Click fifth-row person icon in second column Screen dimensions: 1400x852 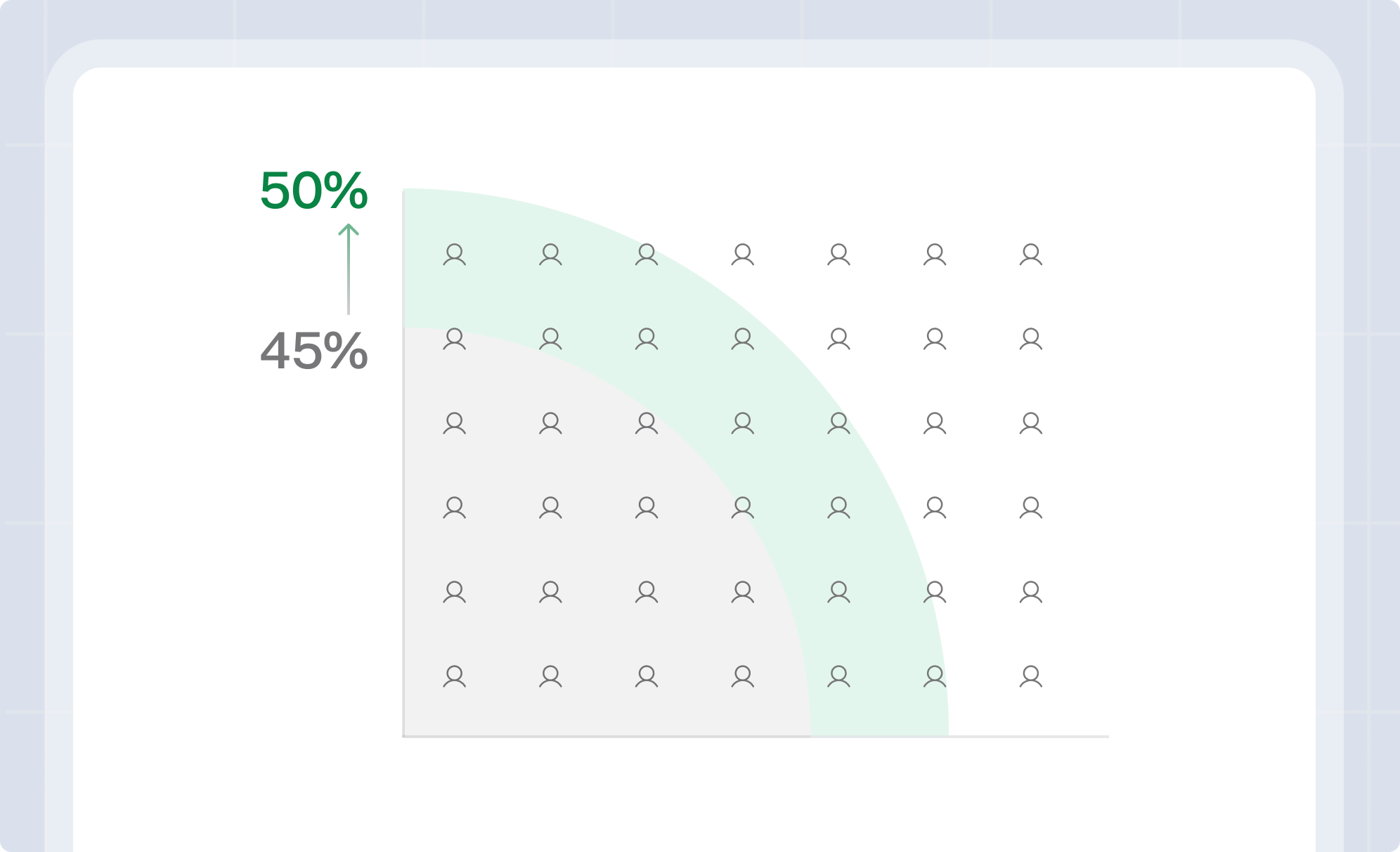click(550, 592)
